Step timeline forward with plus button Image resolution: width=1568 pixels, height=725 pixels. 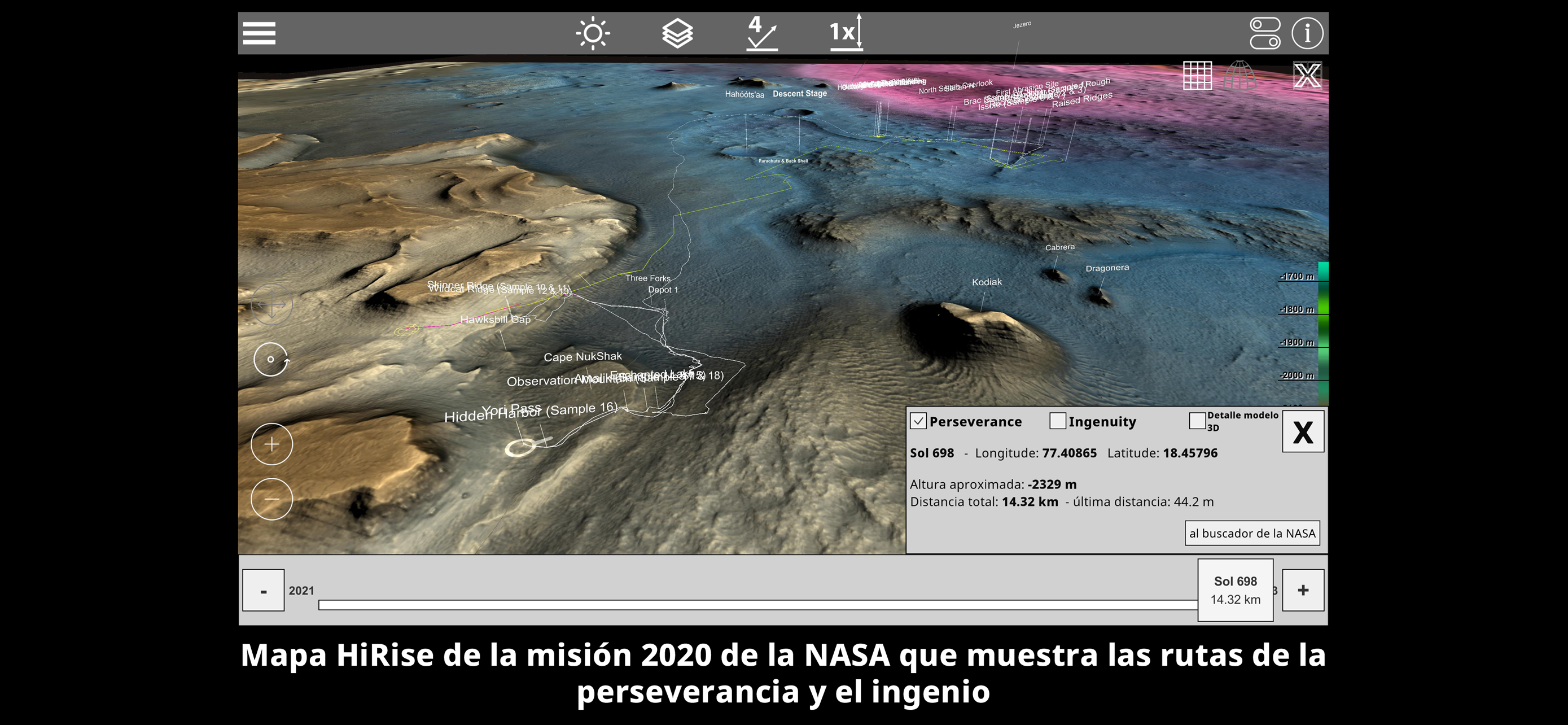[x=1303, y=590]
